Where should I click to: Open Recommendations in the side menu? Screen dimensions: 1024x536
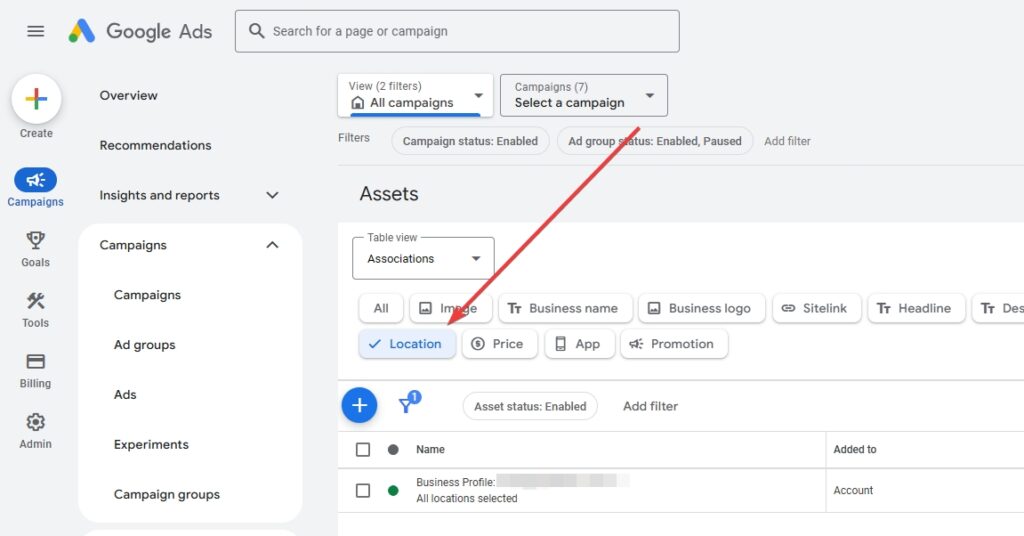coord(155,145)
